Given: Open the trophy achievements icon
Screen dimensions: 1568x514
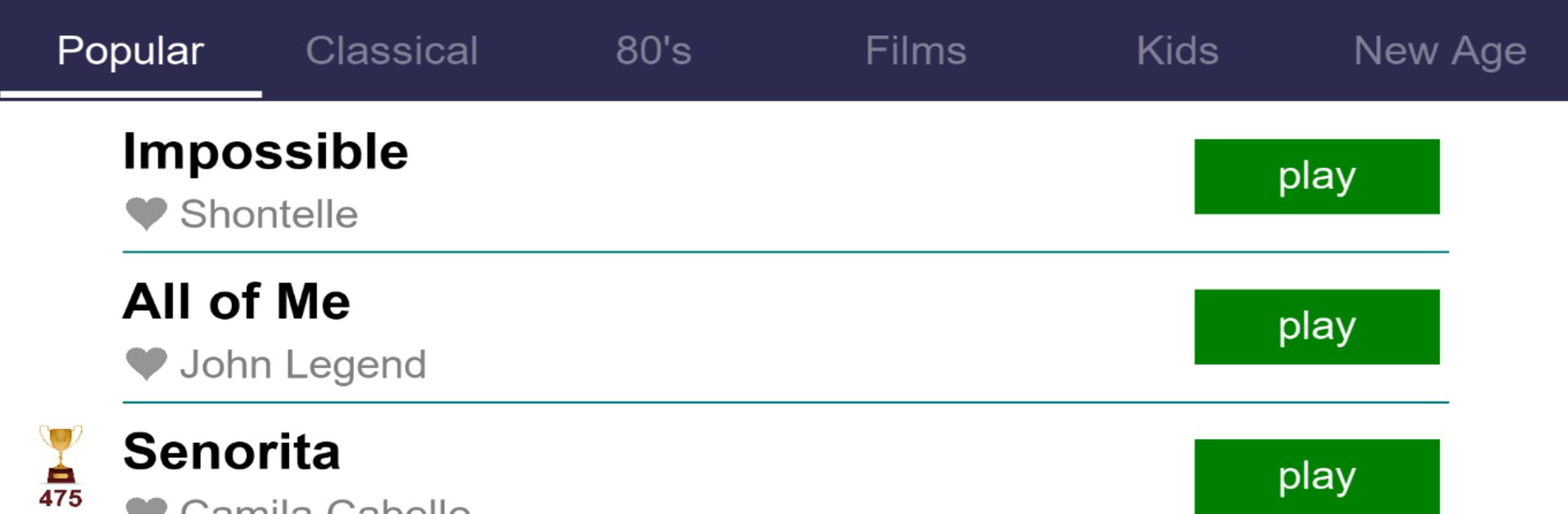Looking at the screenshot, I should [x=60, y=454].
